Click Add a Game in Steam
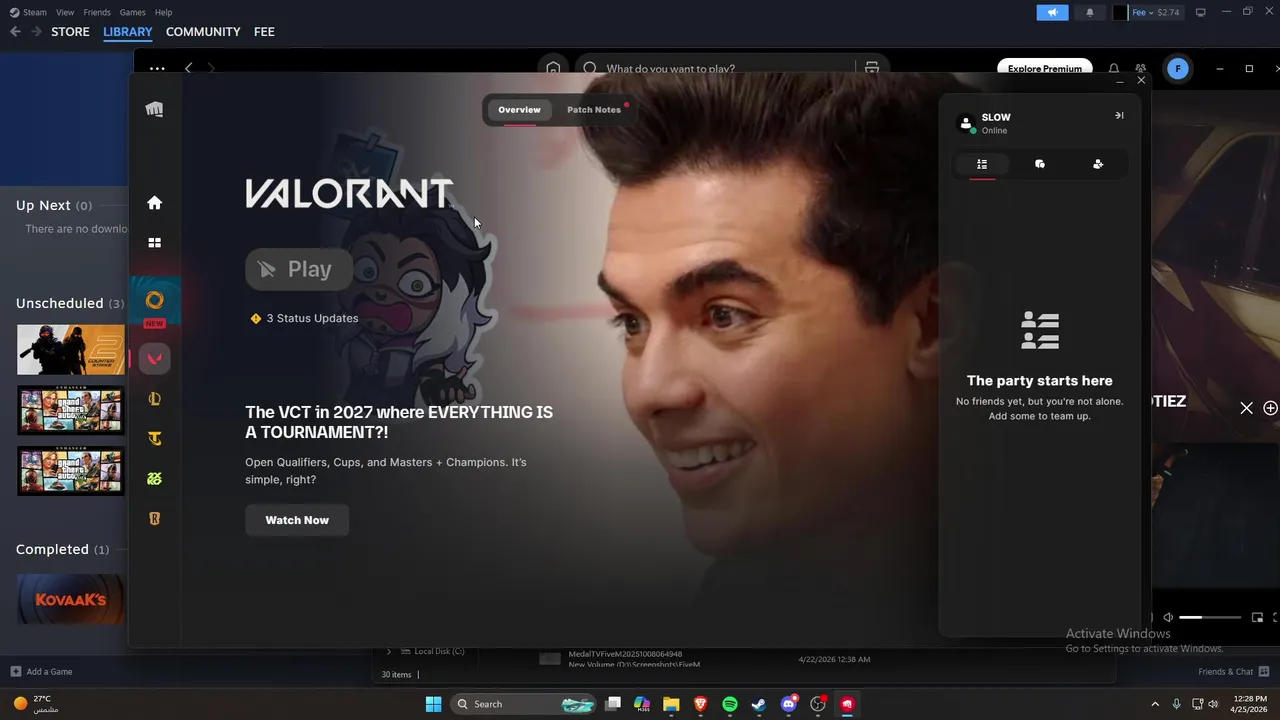Image resolution: width=1280 pixels, height=720 pixels. (41, 672)
